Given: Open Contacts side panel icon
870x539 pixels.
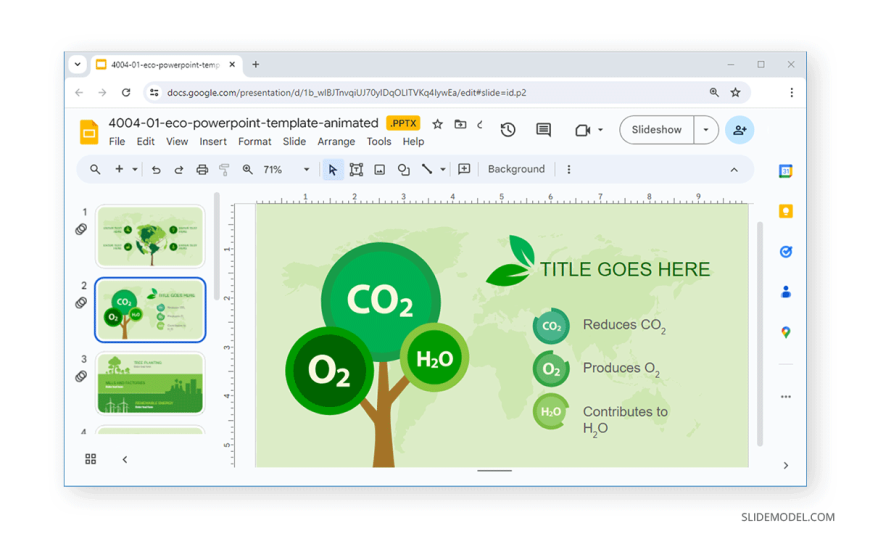Looking at the screenshot, I should (x=786, y=292).
